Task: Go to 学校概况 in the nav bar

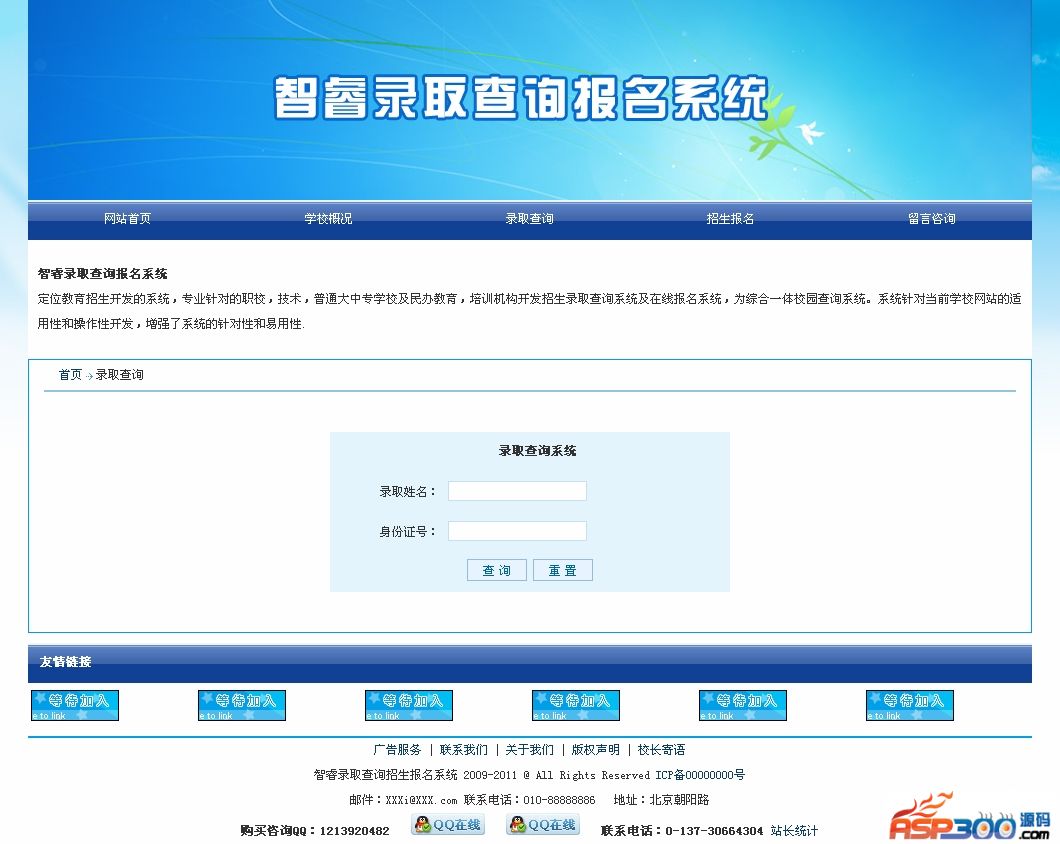Action: click(x=328, y=218)
